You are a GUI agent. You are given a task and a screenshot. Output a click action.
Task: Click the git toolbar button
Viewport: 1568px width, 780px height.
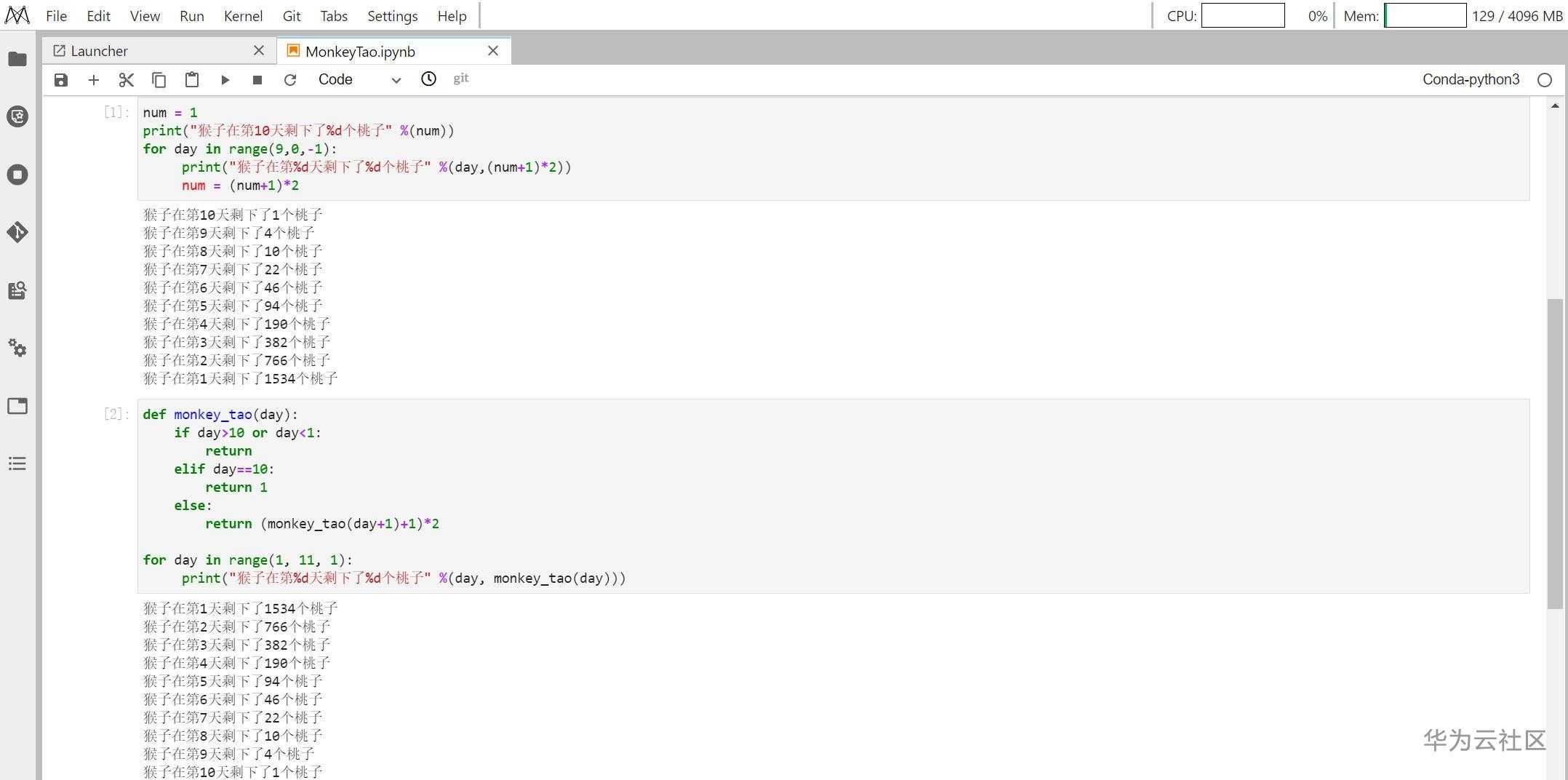(461, 79)
